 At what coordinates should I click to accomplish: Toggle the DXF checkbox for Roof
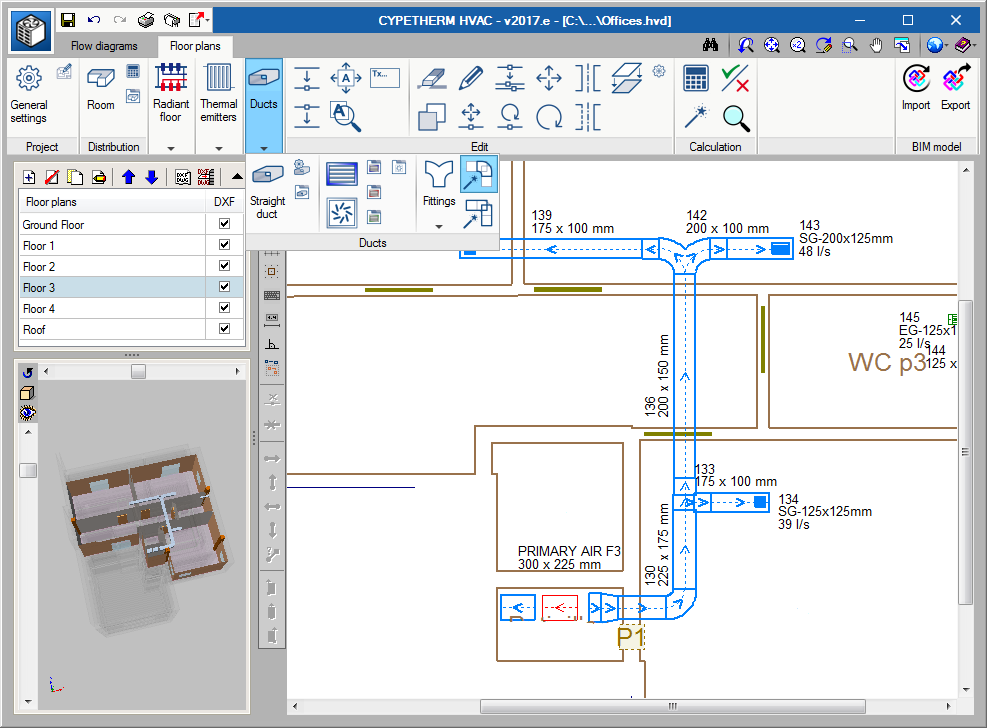(x=224, y=329)
